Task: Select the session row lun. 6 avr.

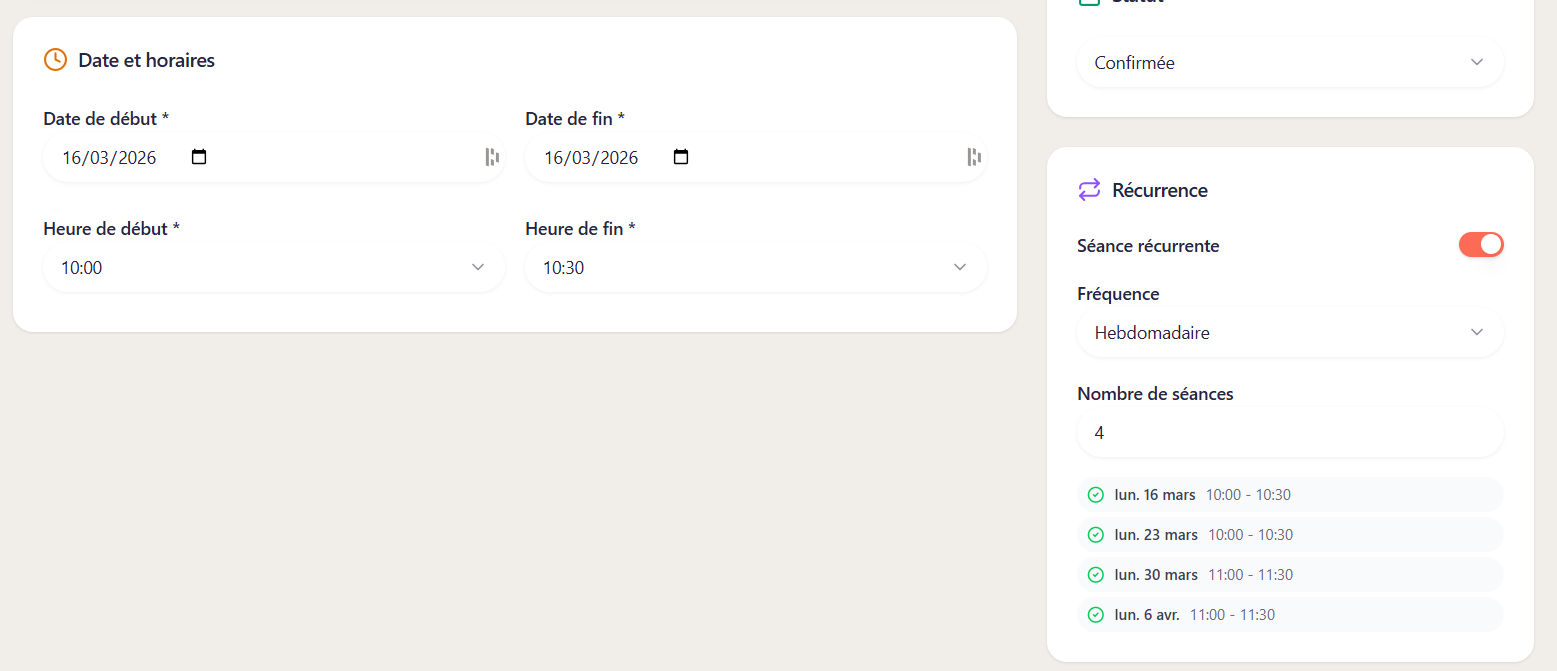Action: 1290,614
